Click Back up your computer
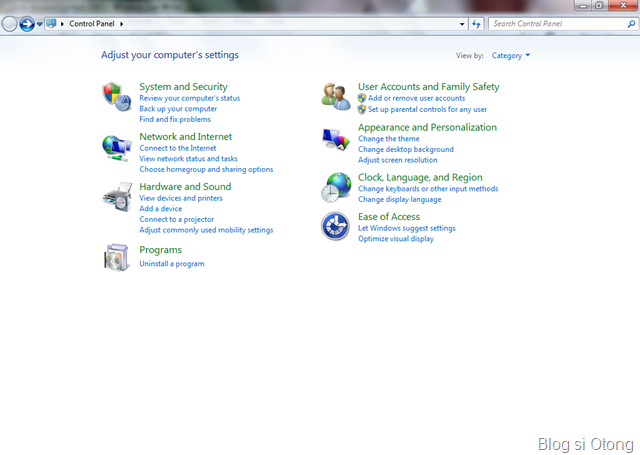 [178, 109]
